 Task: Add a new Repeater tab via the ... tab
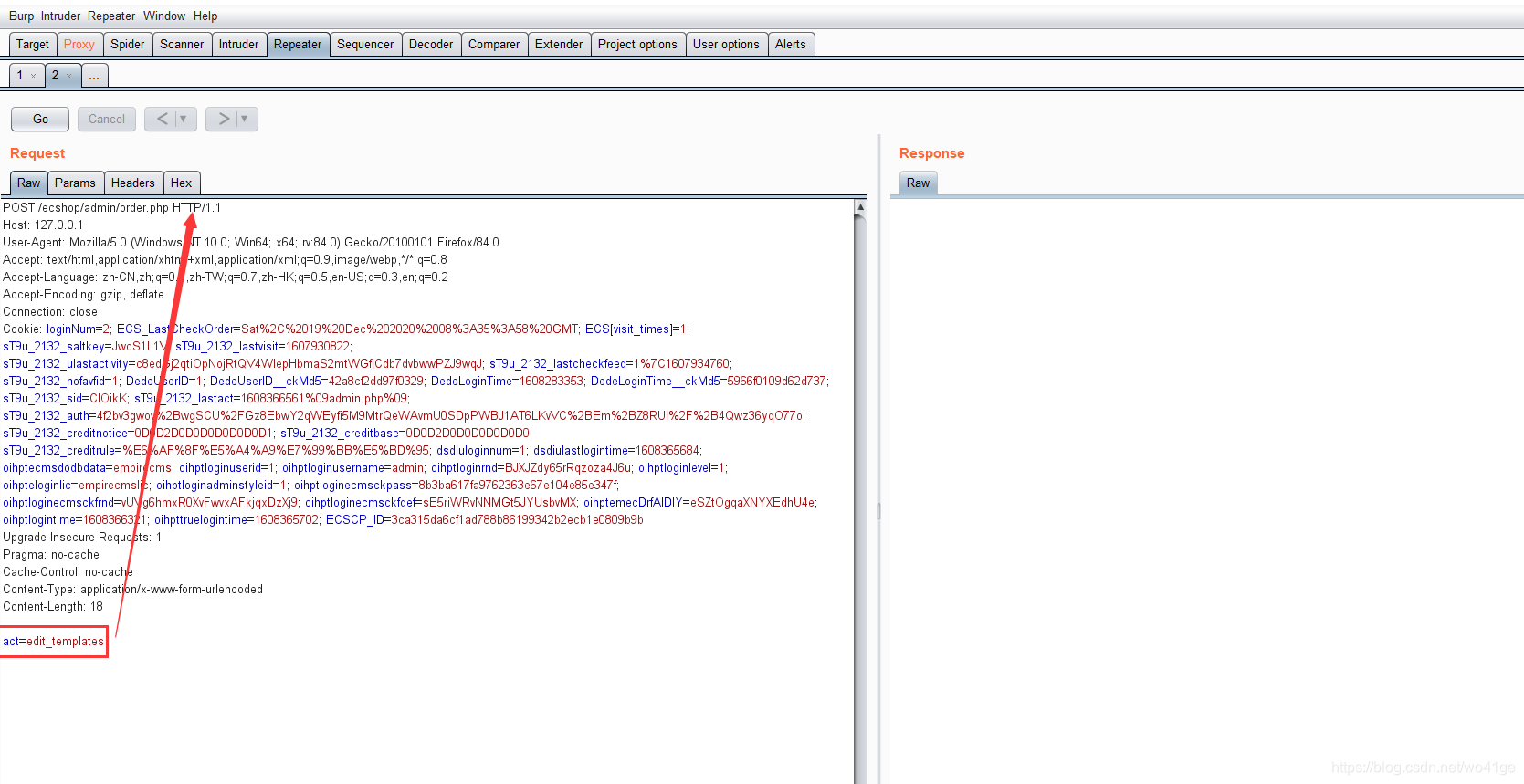[x=94, y=76]
